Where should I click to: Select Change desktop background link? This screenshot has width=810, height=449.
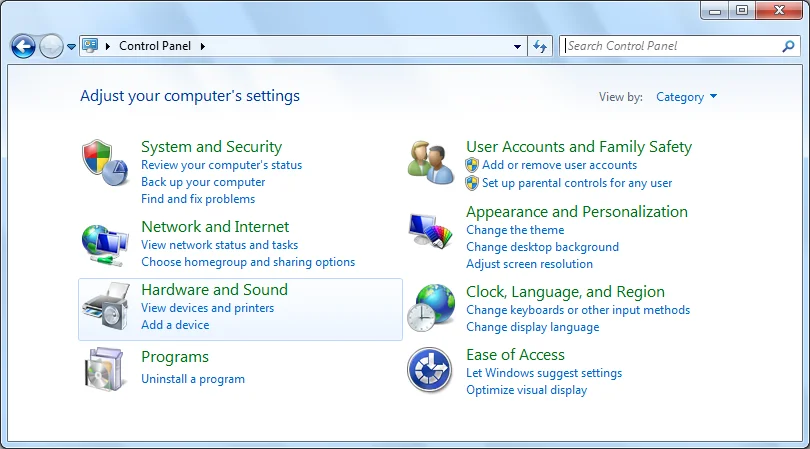[542, 247]
